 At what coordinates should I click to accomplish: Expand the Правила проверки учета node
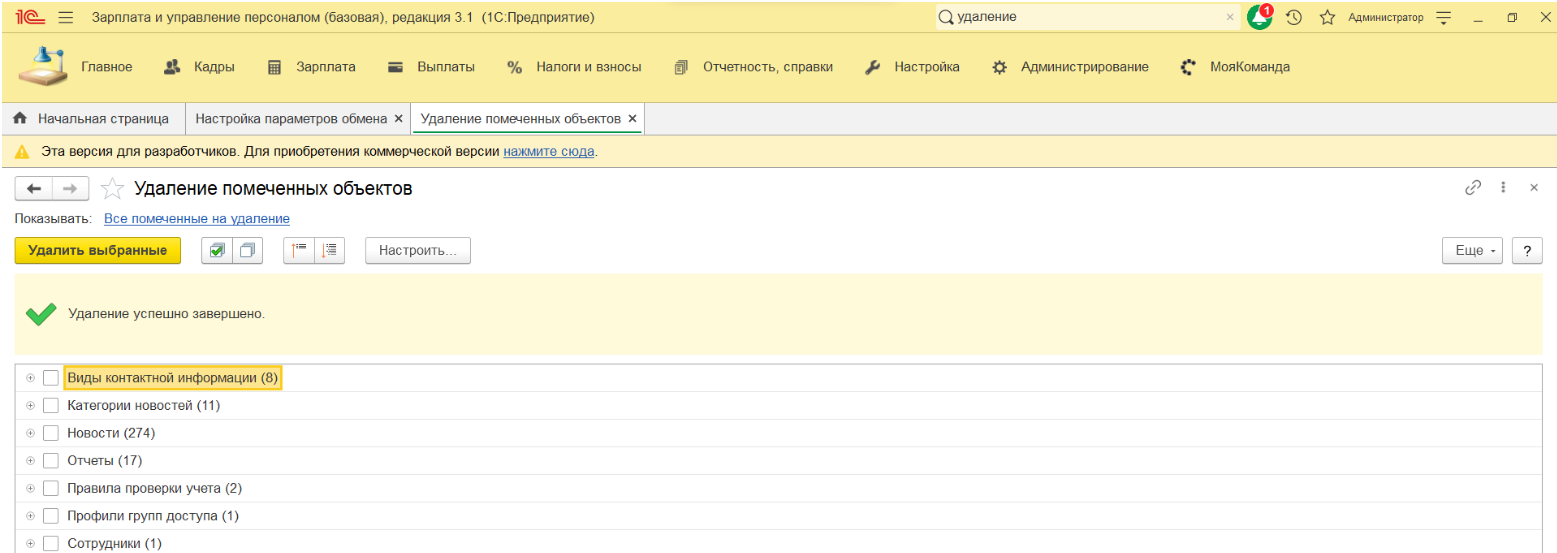pos(30,489)
